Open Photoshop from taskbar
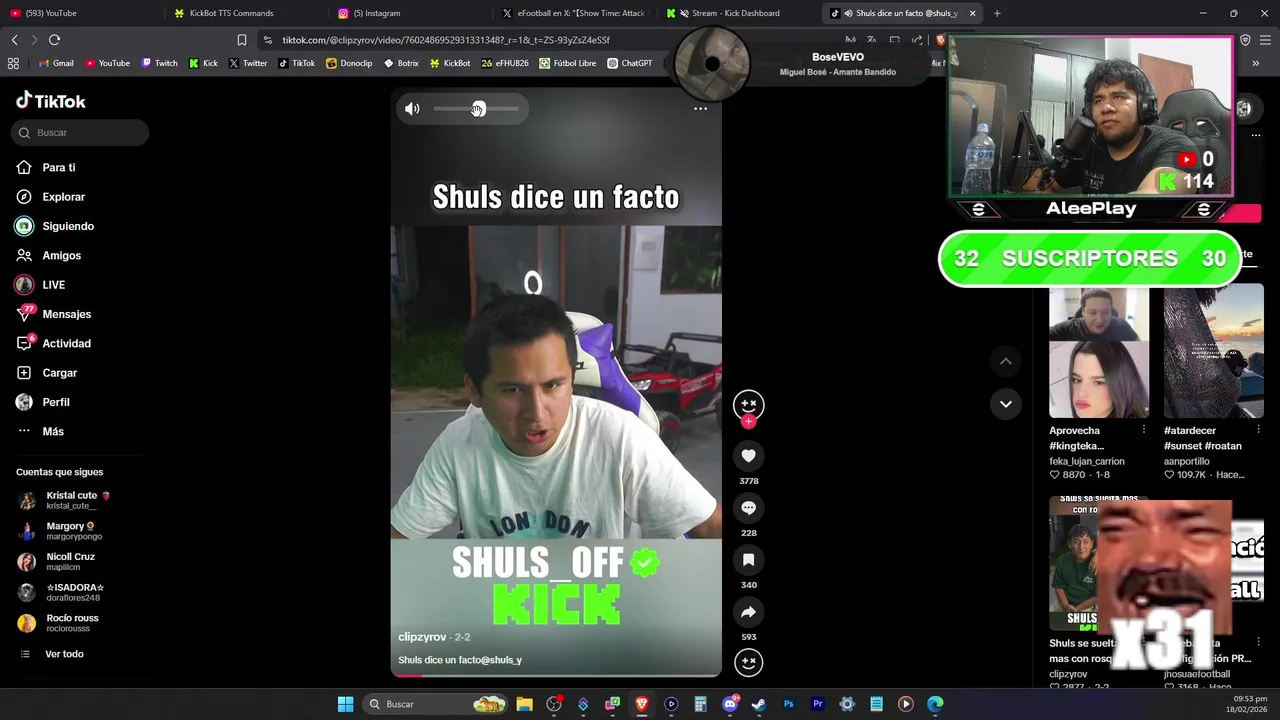1280x720 pixels. (x=788, y=704)
